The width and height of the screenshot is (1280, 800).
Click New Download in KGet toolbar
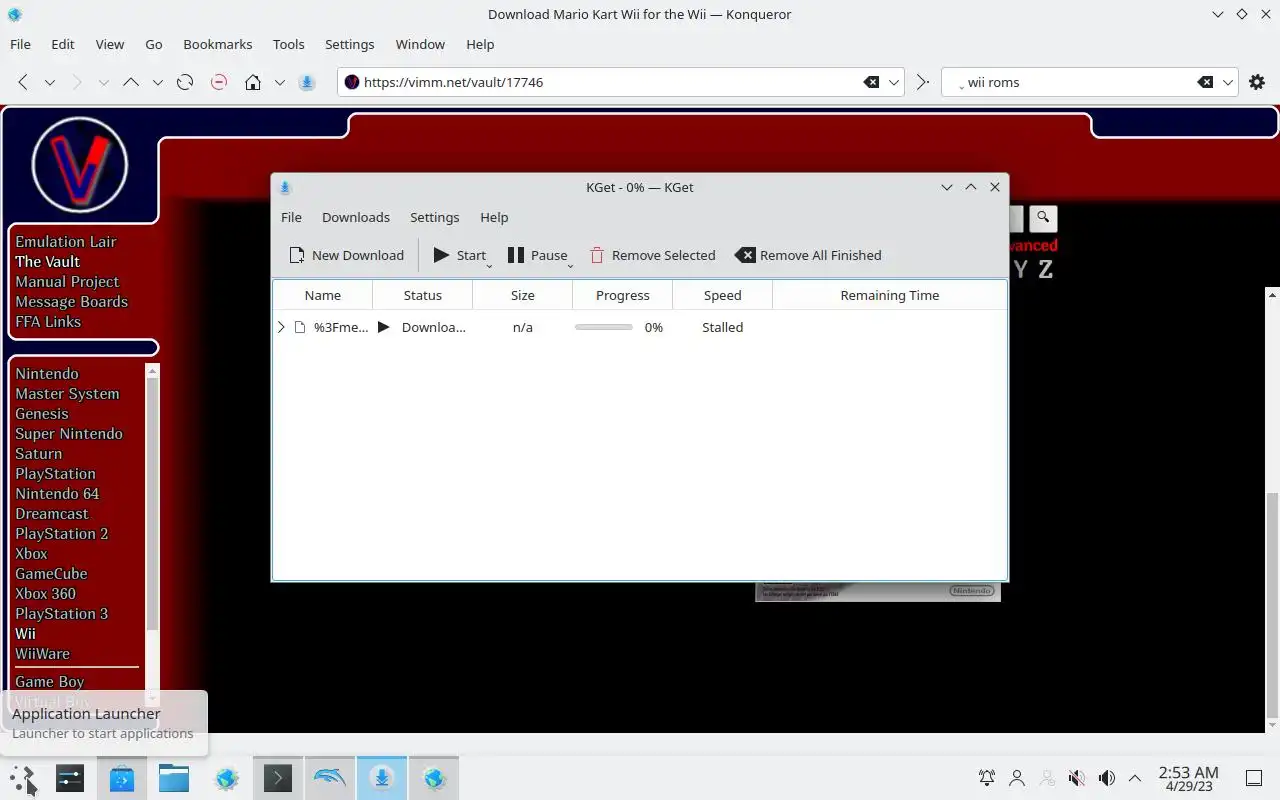(346, 255)
